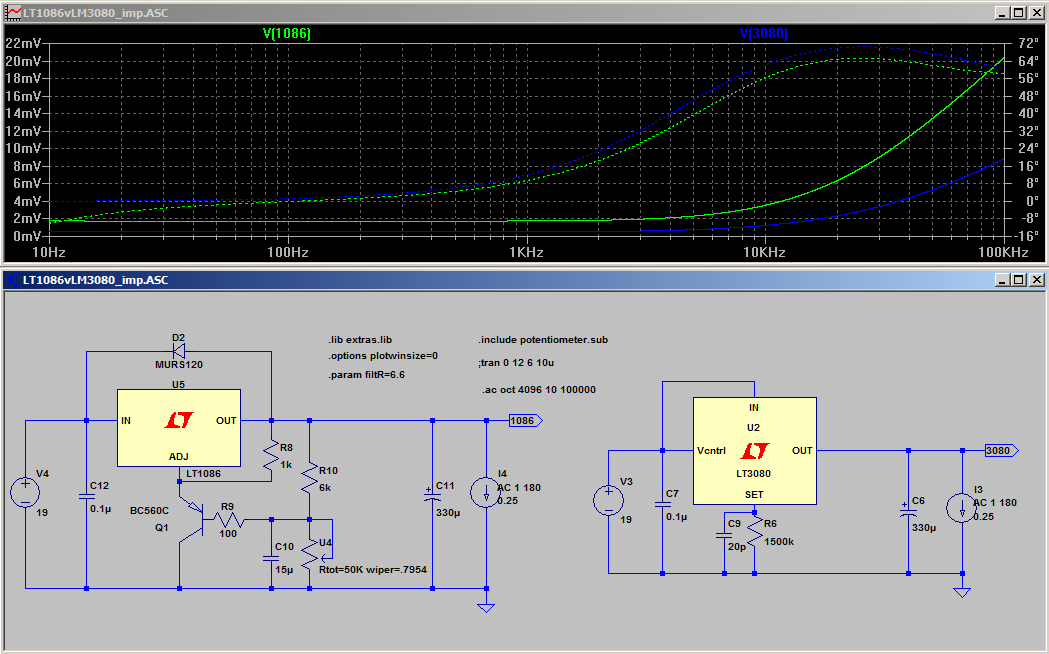This screenshot has height=654, width=1049.
Task: Select the R6 resistor symbol
Action: point(755,532)
